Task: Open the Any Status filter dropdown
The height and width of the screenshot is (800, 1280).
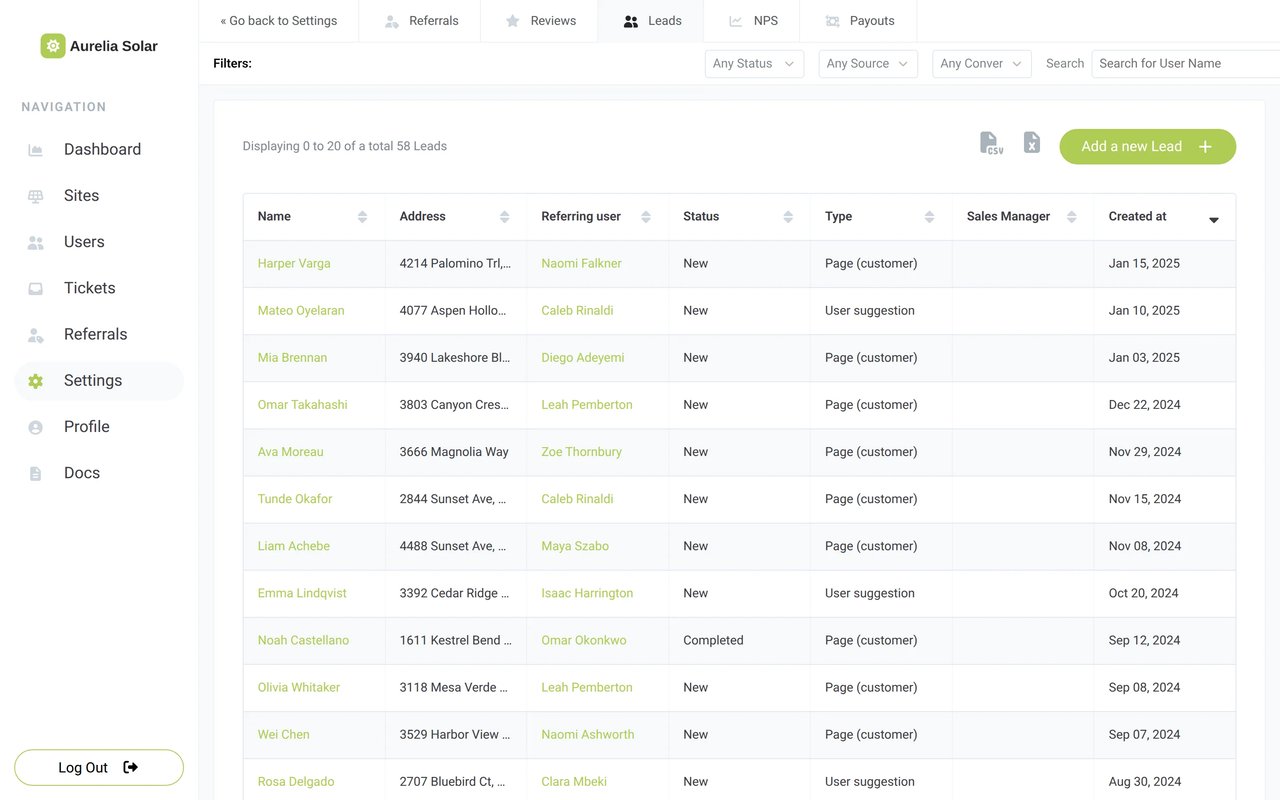Action: tap(754, 63)
